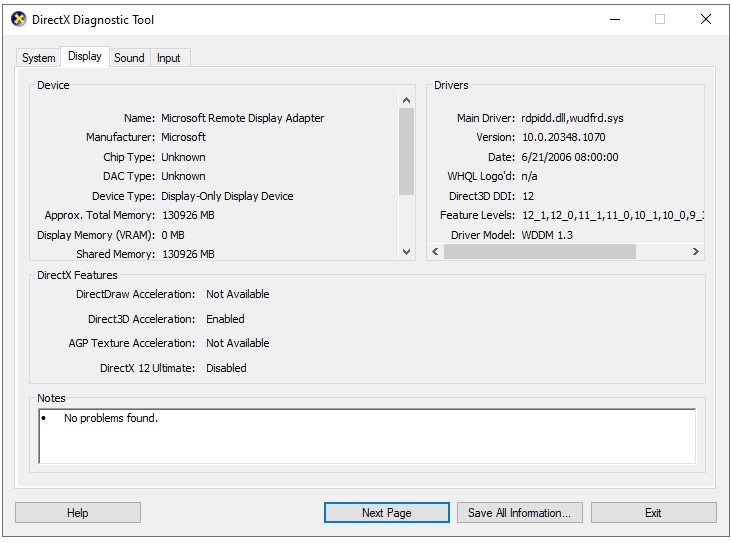Screen dimensions: 731x543
Task: Click Device list scroll down arrow
Action: tap(407, 252)
